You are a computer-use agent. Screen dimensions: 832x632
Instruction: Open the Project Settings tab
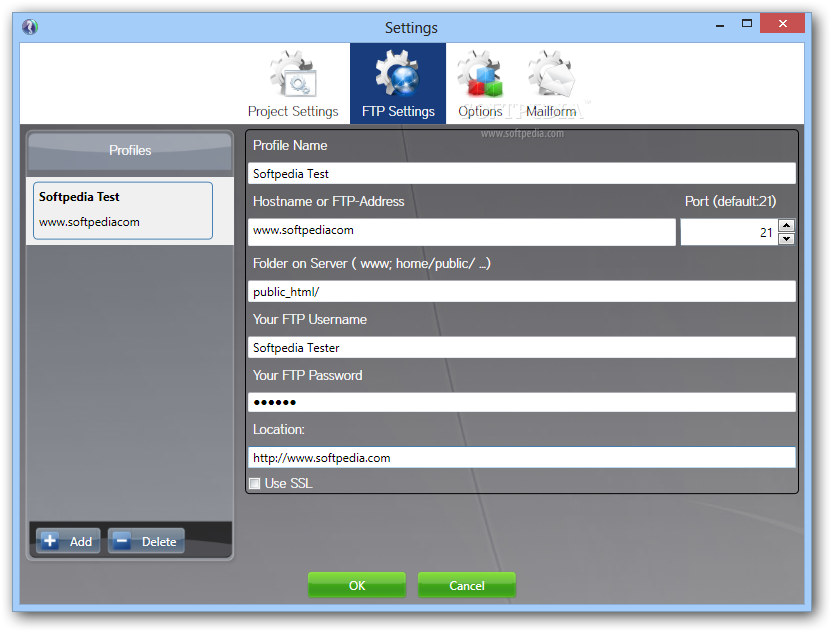pos(293,84)
